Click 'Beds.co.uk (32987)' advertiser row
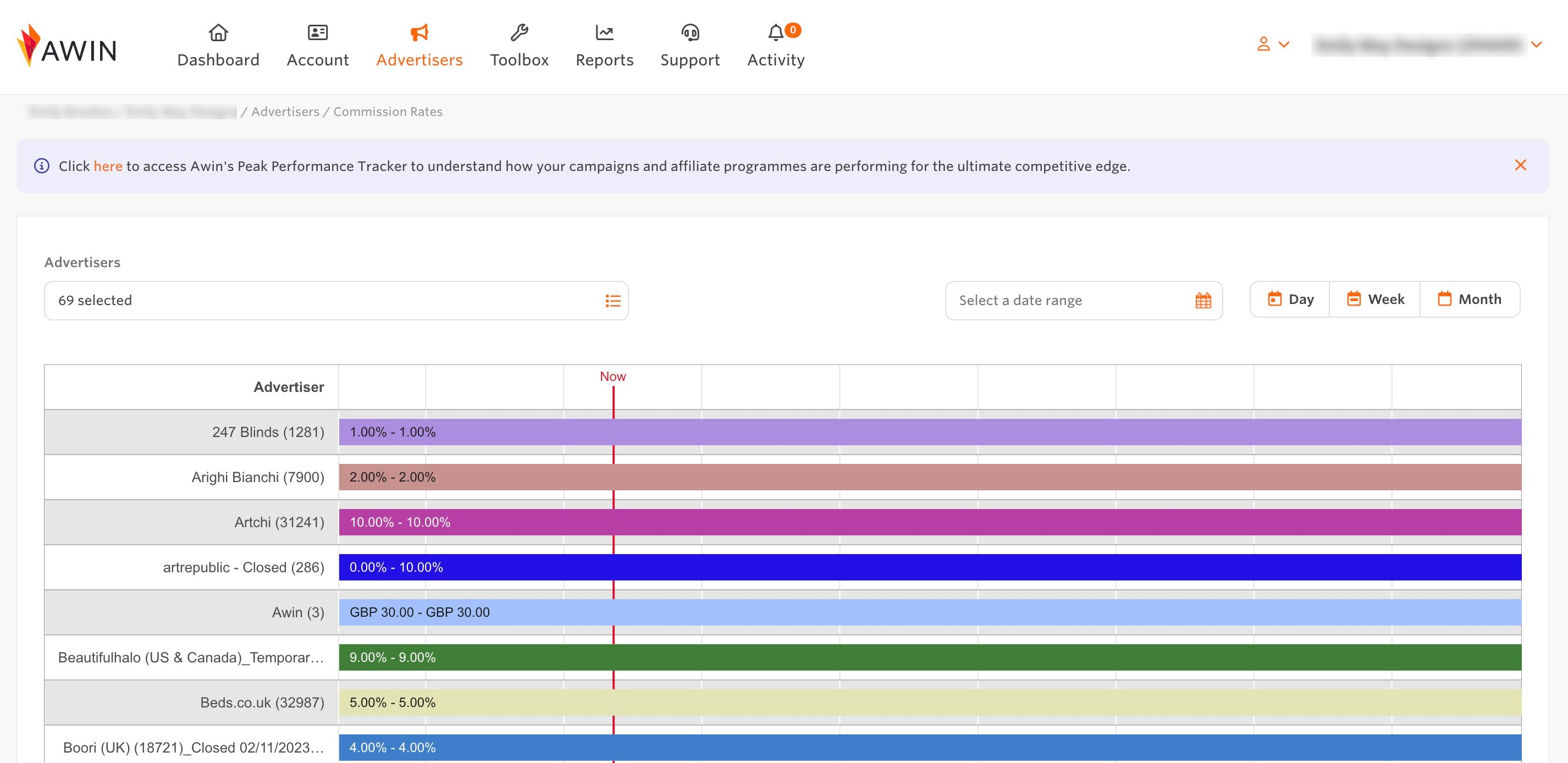This screenshot has width=1568, height=763. click(191, 702)
